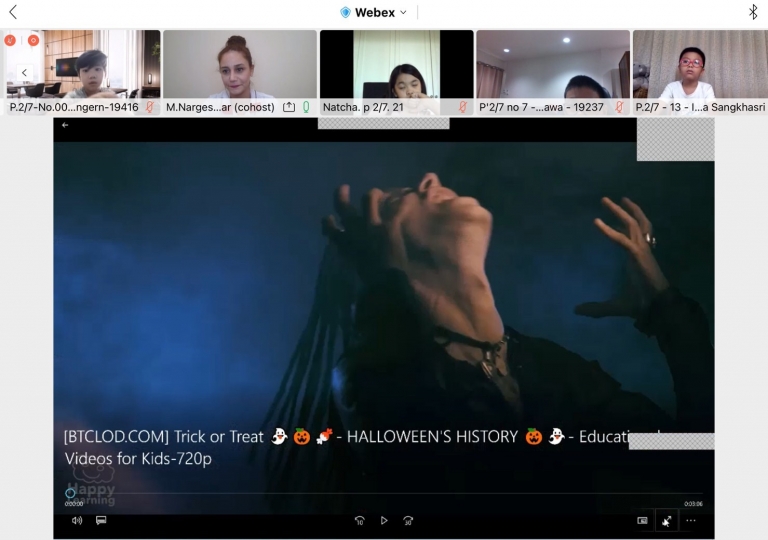Skip back 10 seconds
The height and width of the screenshot is (540, 768).
[x=360, y=521]
